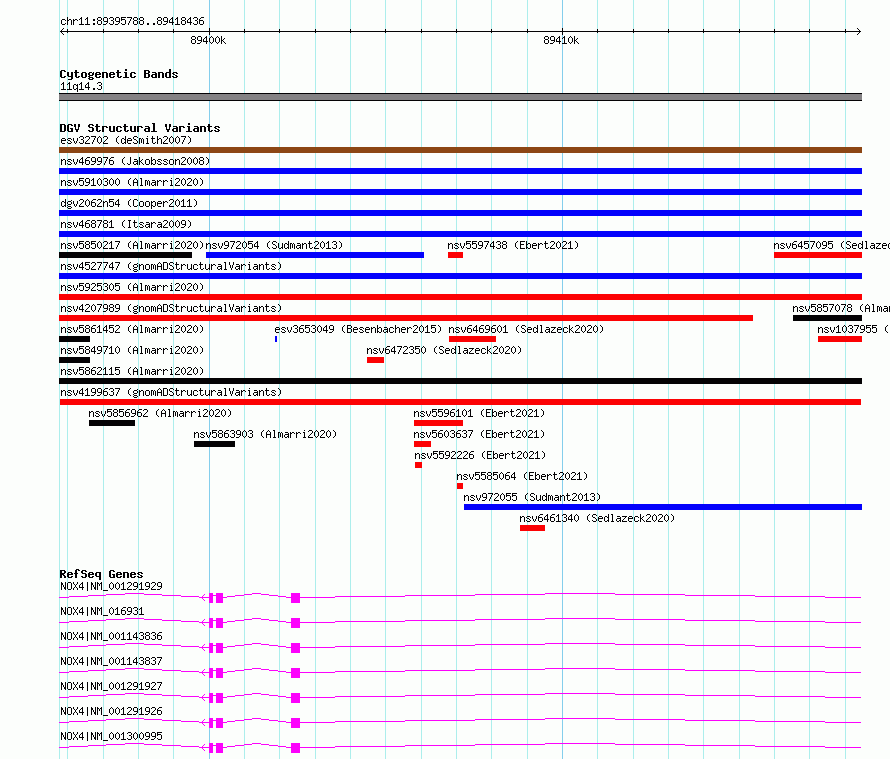Click the black bar under nsv5850217
890x759 pixels.
125,255
